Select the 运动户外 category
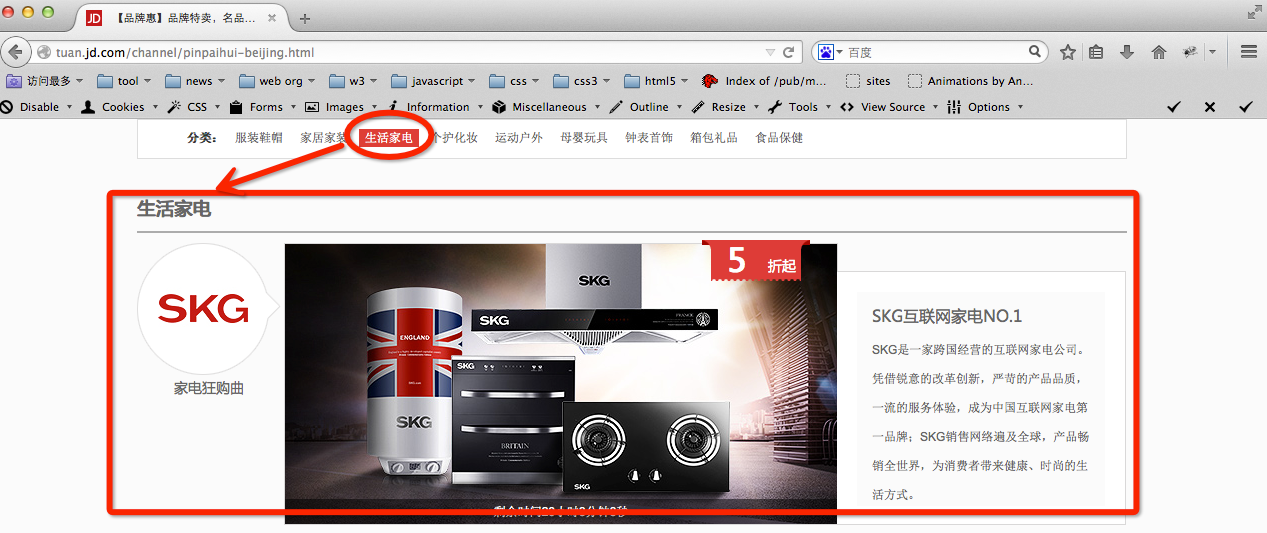Image resolution: width=1267 pixels, height=533 pixels. tap(519, 138)
